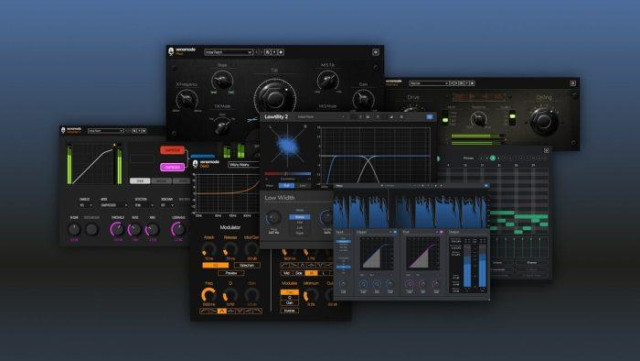Toggle the right green switch beside the Ceiling knob

pos(512,118)
